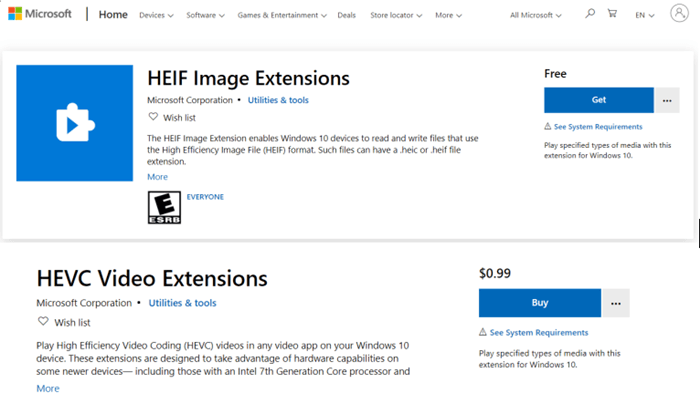Click the ESRB Everyone rating badge
700x403 pixels.
164,208
